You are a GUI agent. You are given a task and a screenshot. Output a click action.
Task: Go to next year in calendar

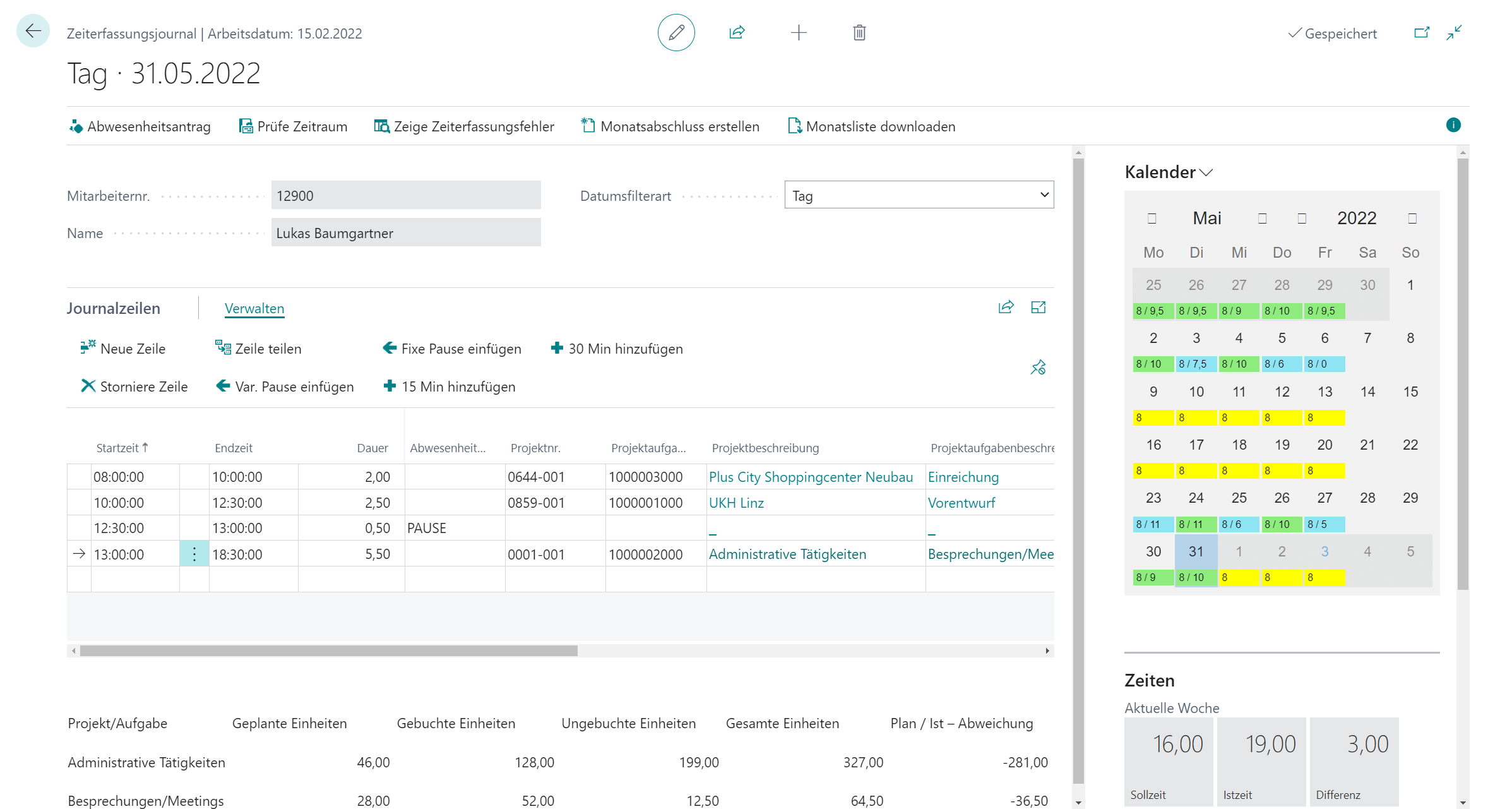click(1413, 219)
